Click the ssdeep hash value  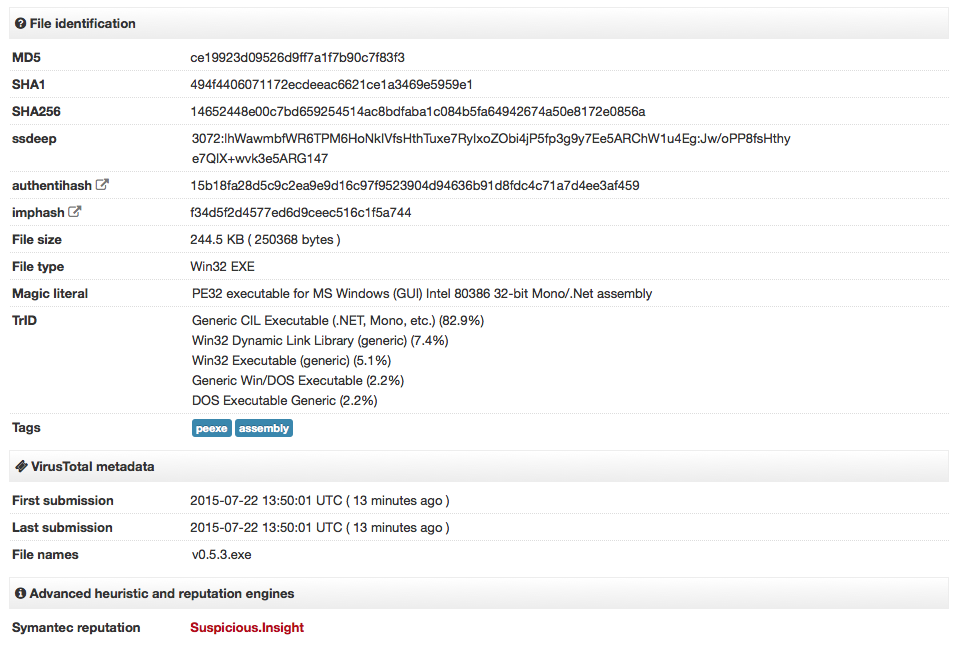(x=491, y=148)
